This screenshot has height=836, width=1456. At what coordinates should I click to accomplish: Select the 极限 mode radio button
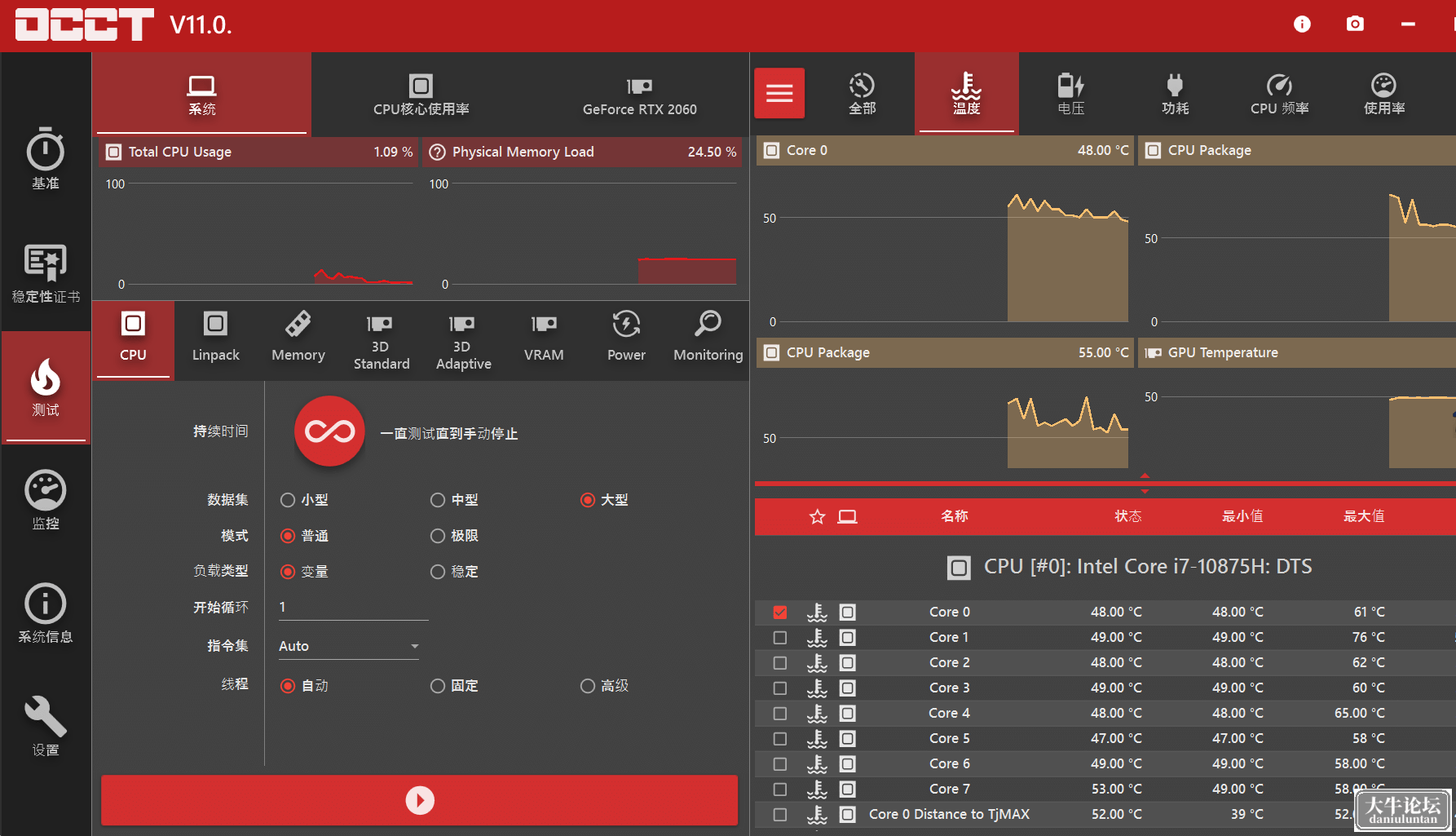click(x=438, y=536)
